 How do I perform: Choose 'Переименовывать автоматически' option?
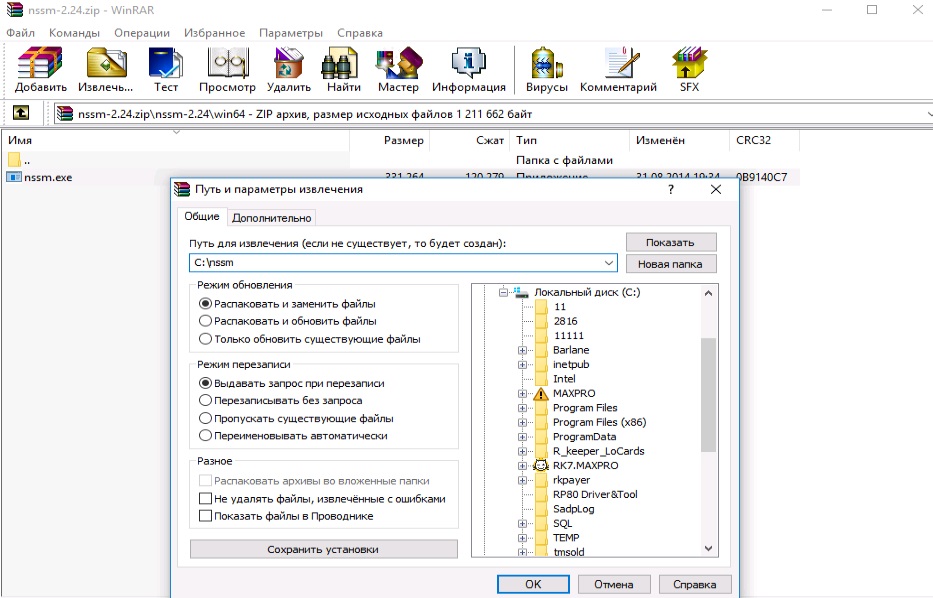point(205,435)
